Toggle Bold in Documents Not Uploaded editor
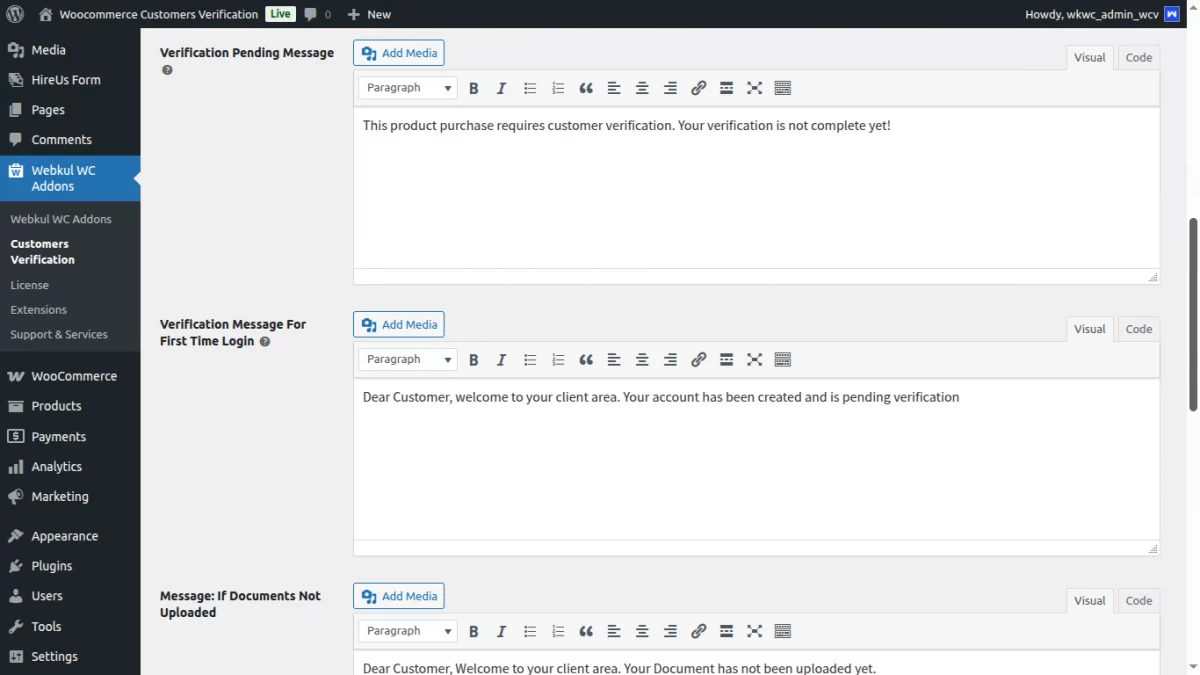 [x=474, y=631]
